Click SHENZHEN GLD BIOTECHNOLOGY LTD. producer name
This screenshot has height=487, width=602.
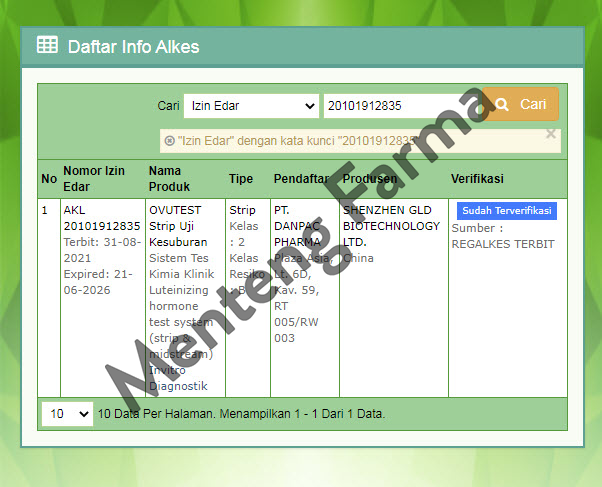391,226
